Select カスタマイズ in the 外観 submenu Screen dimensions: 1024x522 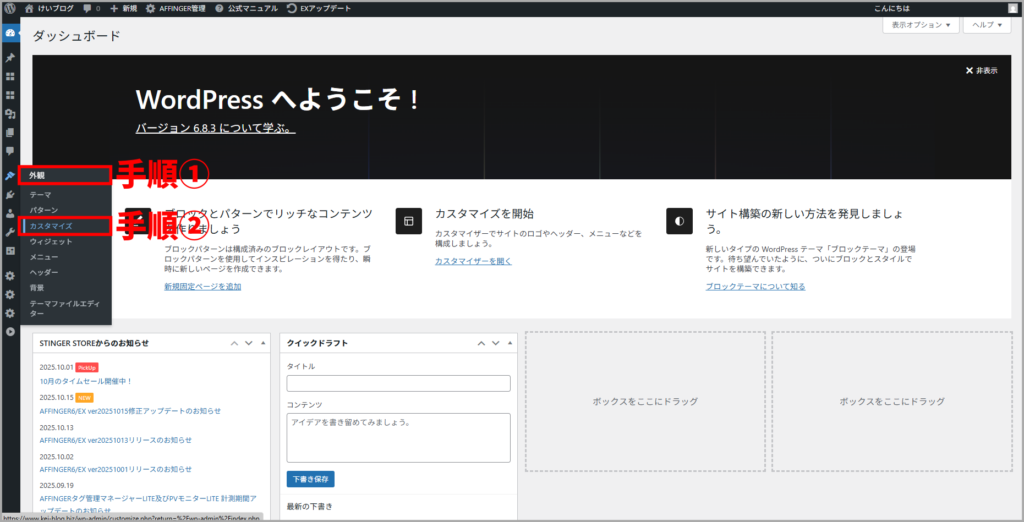(x=51, y=227)
